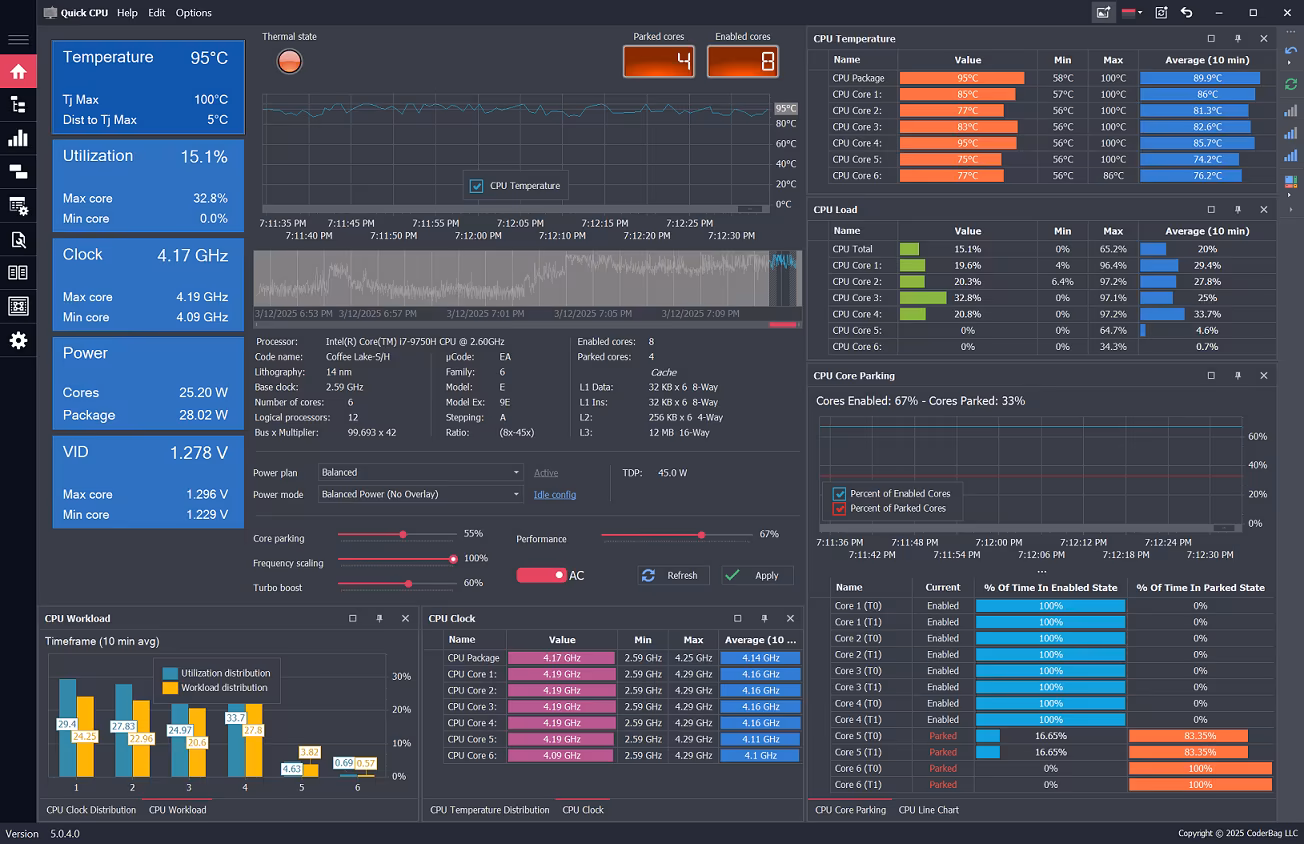Expand the Power mode dropdown
Viewport: 1304px width, 844px height.
click(x=420, y=494)
